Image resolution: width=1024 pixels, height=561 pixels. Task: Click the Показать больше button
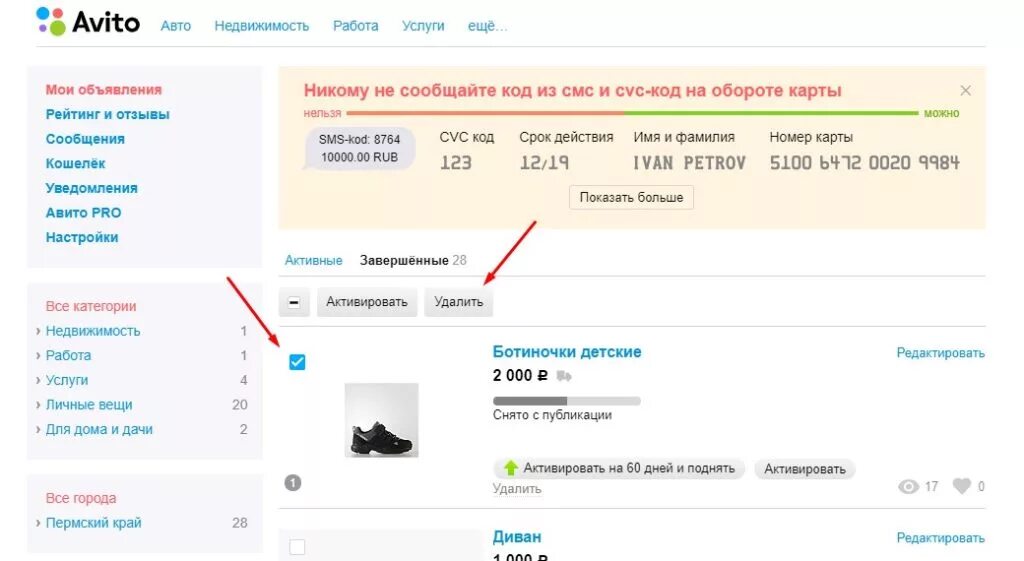click(631, 197)
